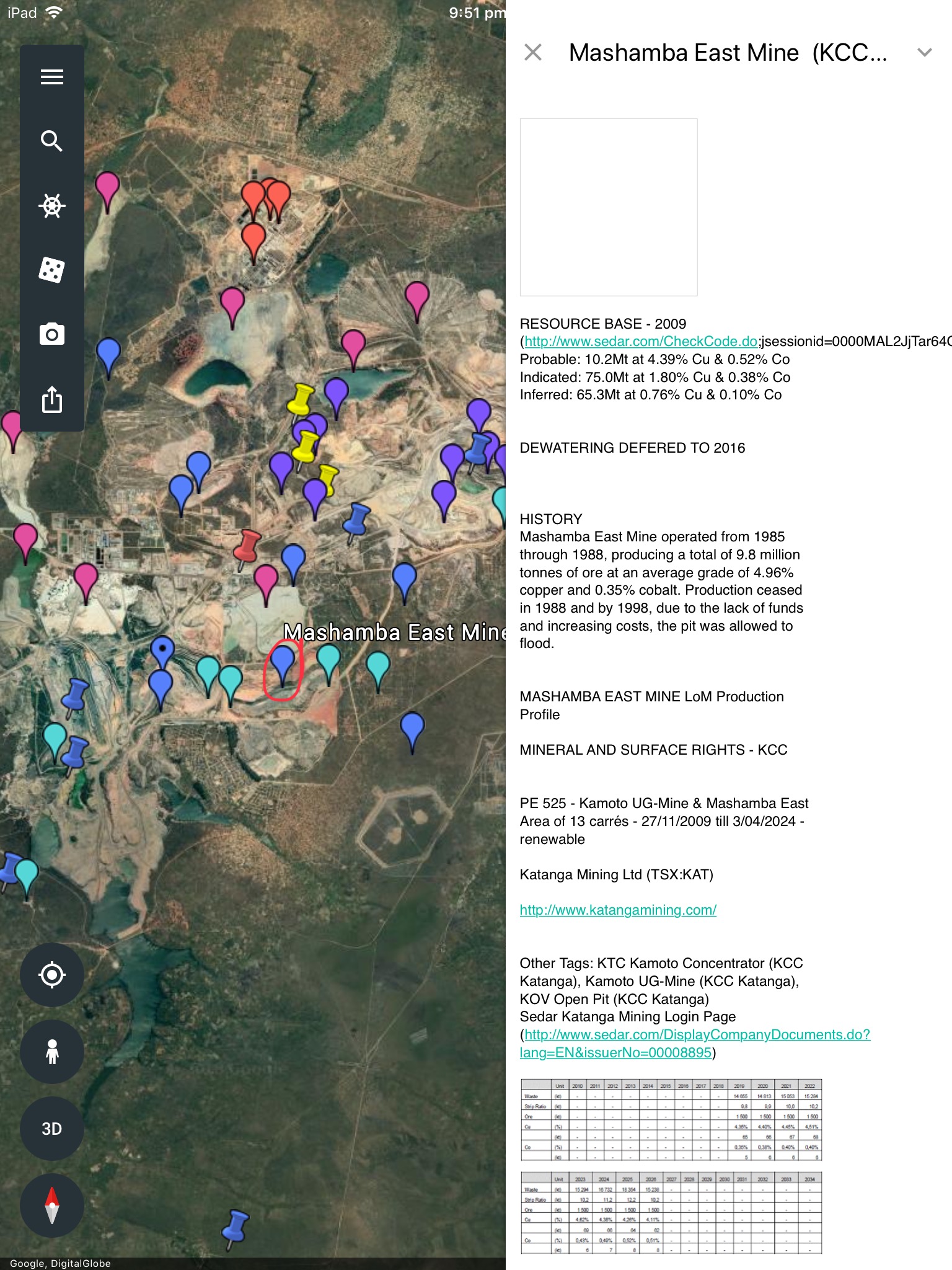Open the hamburger menu
The width and height of the screenshot is (952, 1270).
pos(52,77)
